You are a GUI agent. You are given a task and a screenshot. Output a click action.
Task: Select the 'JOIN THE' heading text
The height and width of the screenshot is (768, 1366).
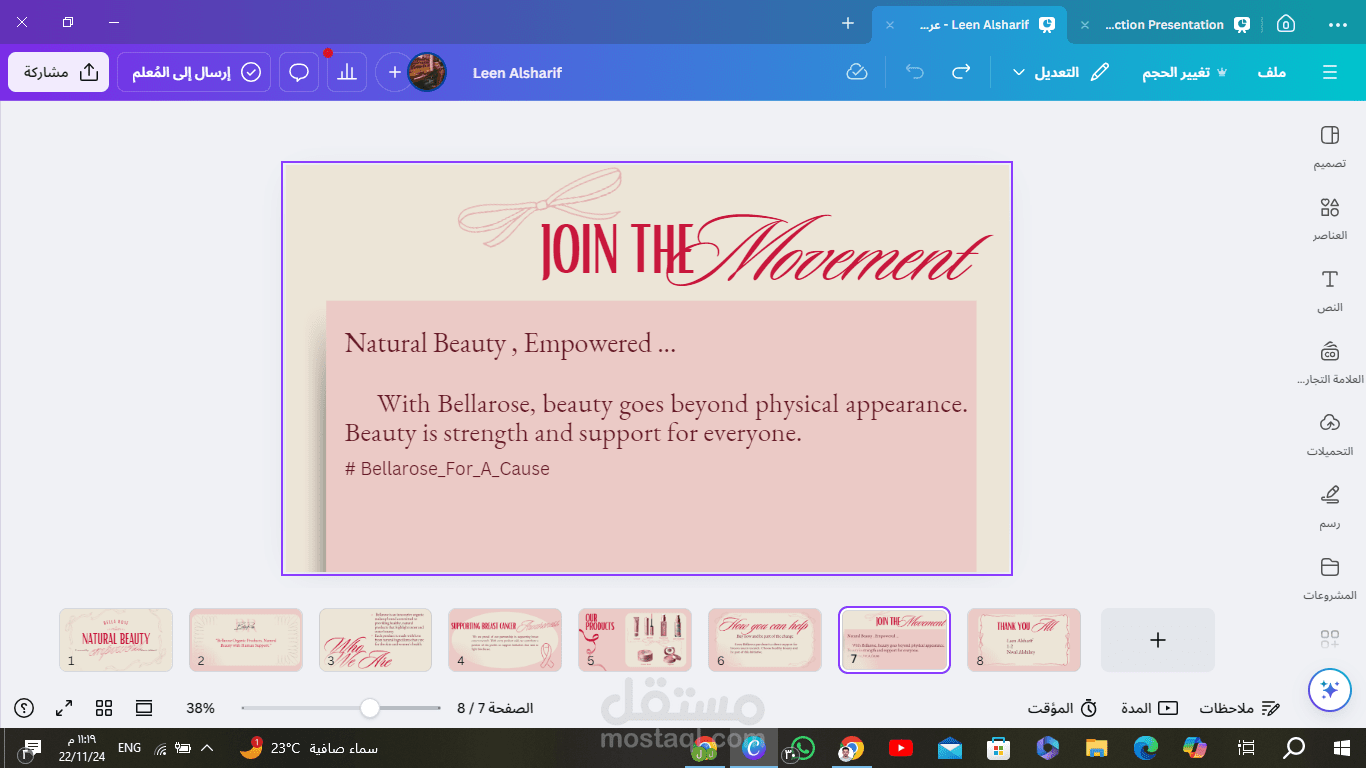pos(616,250)
